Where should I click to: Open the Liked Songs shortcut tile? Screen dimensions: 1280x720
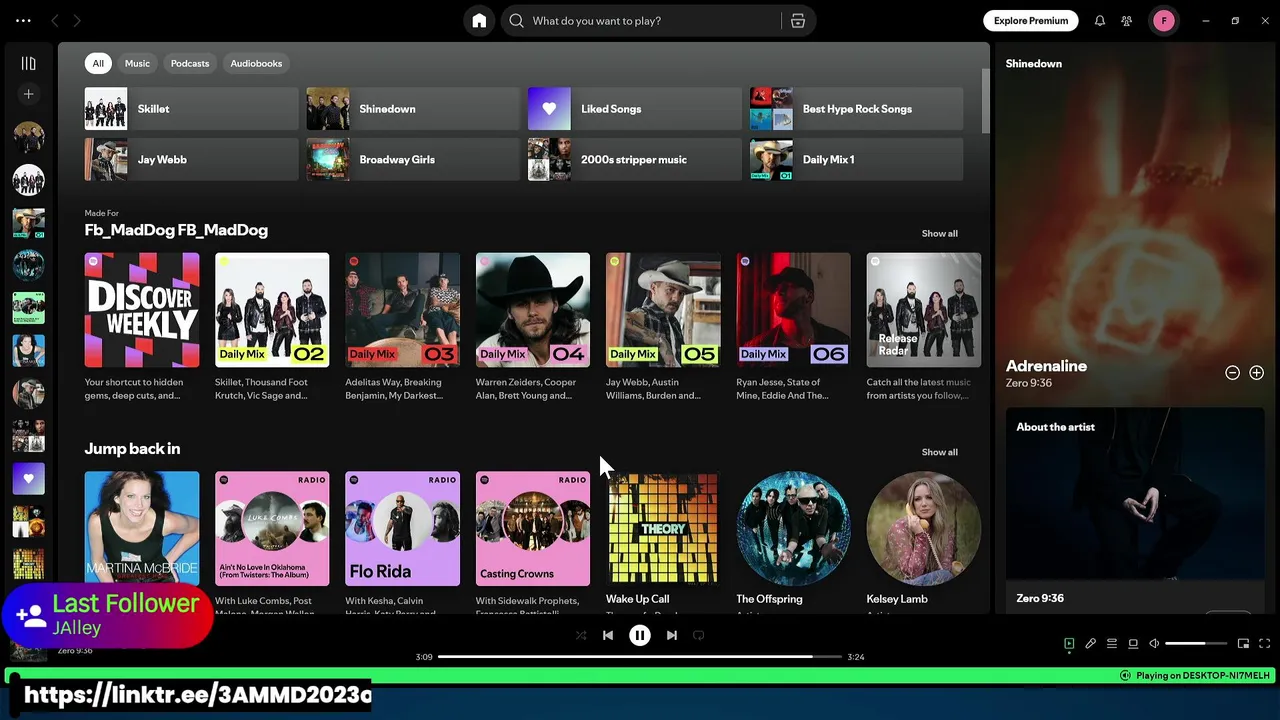coord(635,109)
